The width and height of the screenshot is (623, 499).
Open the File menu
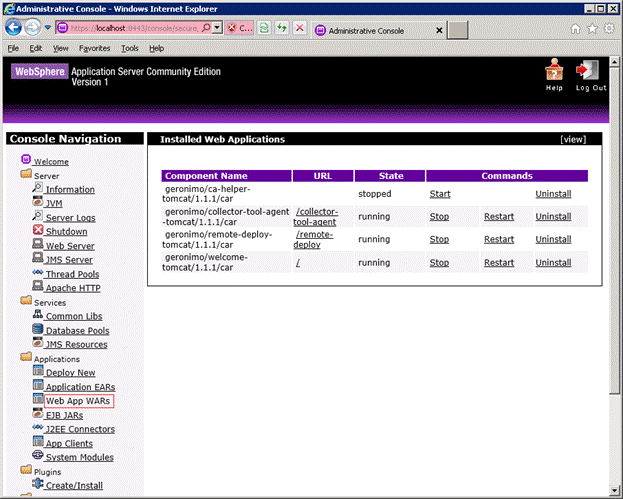(x=13, y=48)
